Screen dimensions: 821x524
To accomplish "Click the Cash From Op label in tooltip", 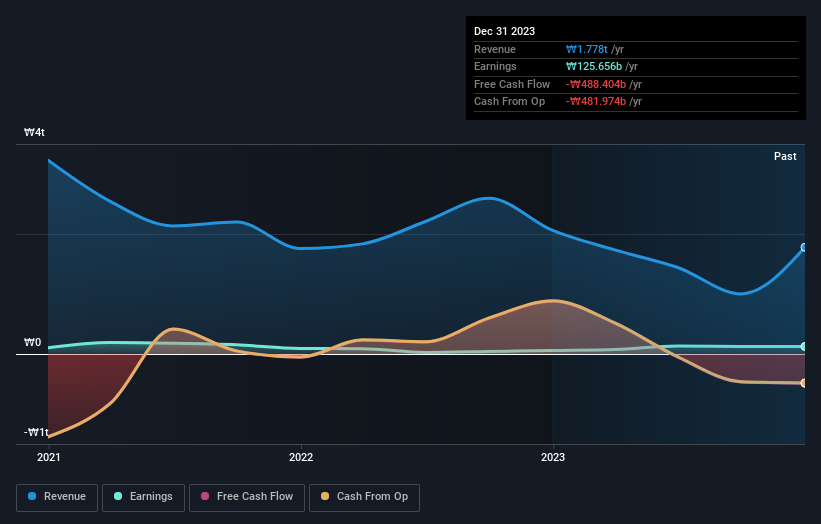I will pos(509,102).
